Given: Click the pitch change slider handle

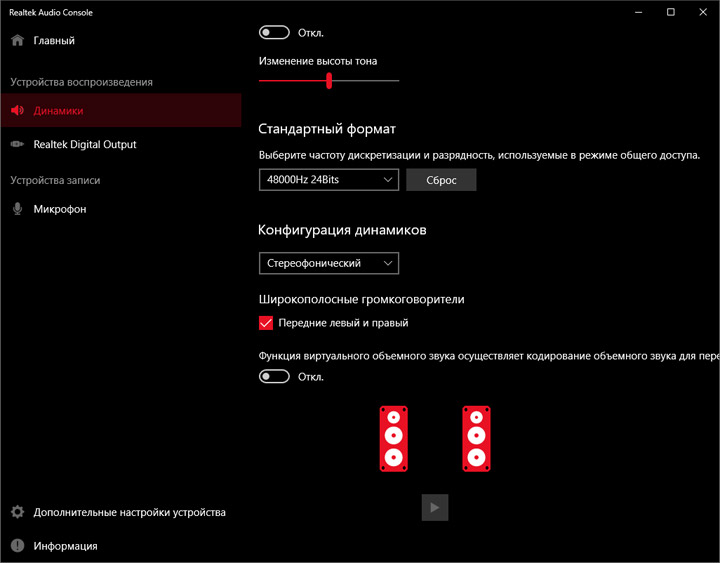Looking at the screenshot, I should coord(329,81).
